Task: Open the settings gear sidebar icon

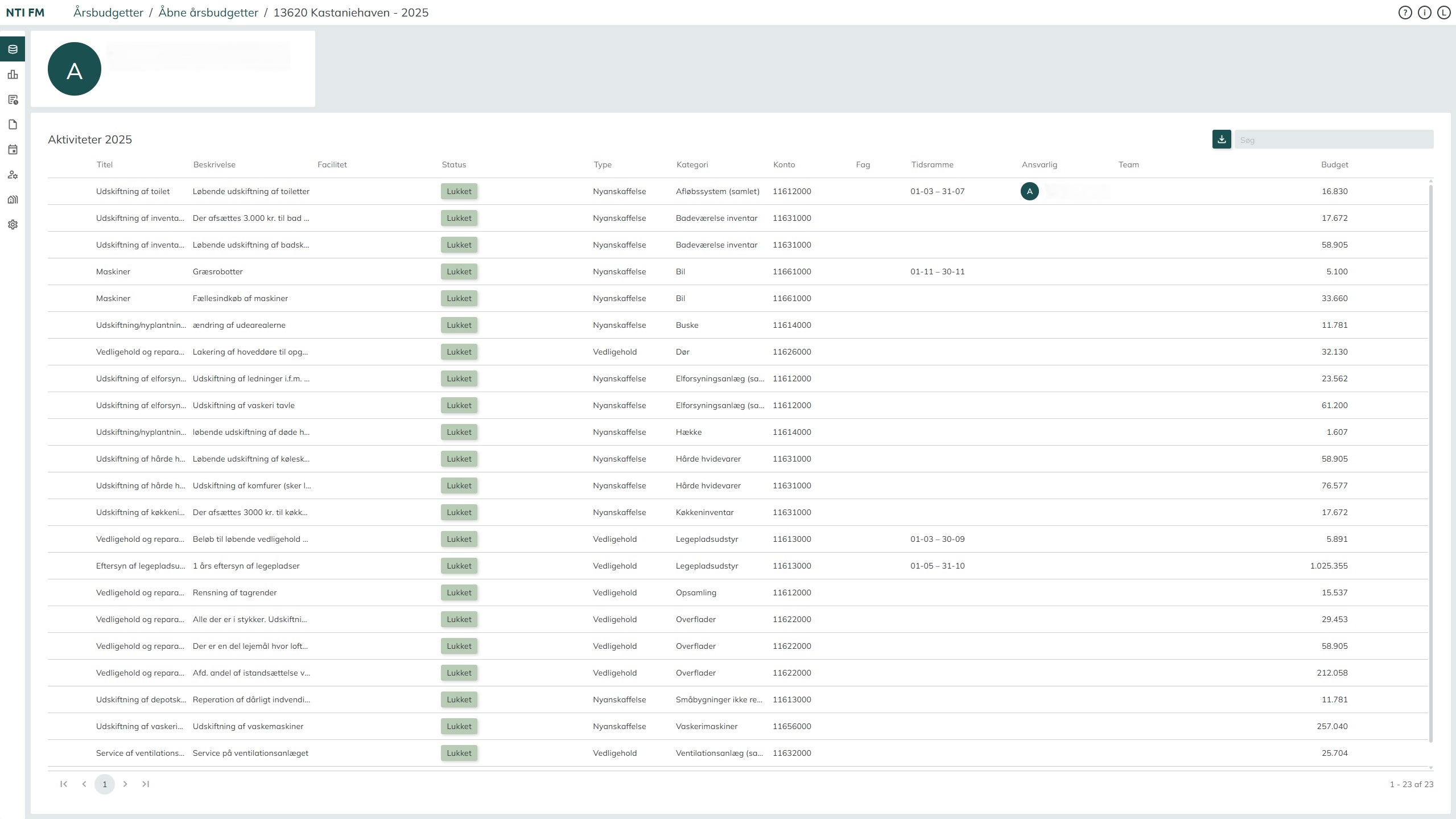Action: pos(13,225)
